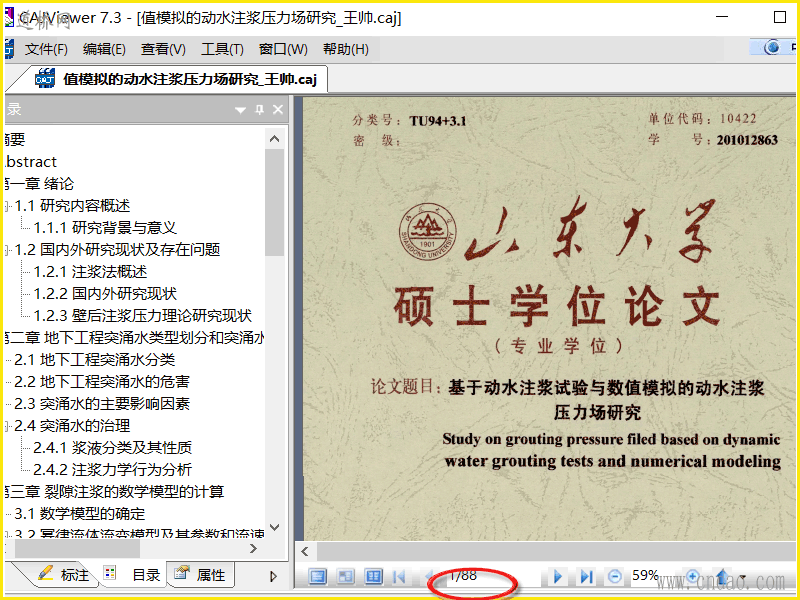Click the CAJ file icon on document tab
Screen dimensions: 800x600
pyautogui.click(x=44, y=79)
